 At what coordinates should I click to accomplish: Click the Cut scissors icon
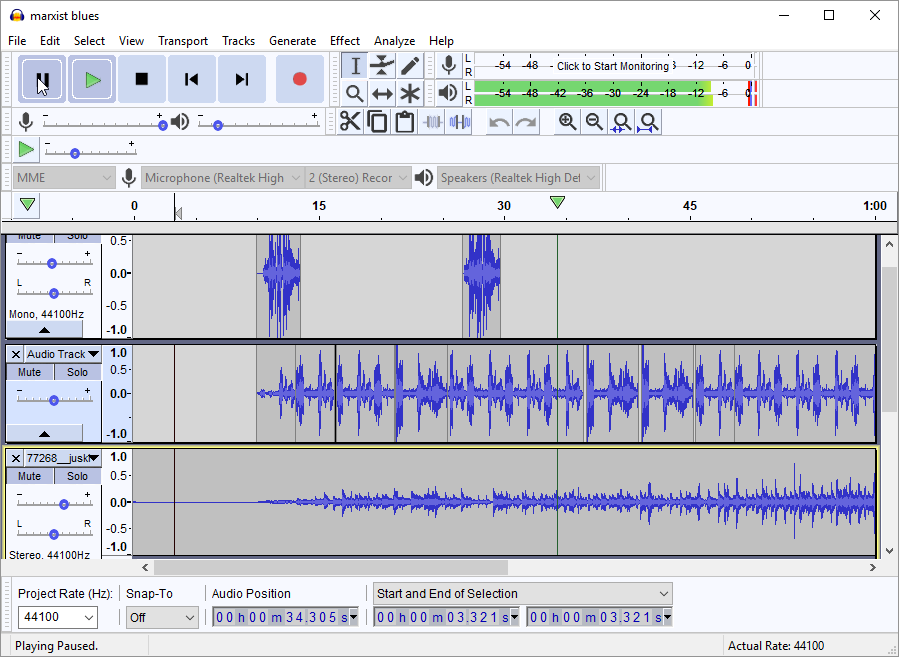click(349, 122)
